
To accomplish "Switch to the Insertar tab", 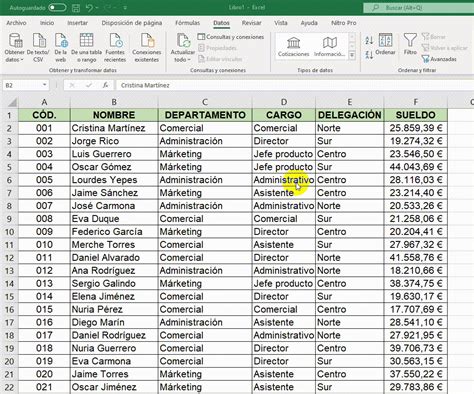I will click(x=78, y=23).
